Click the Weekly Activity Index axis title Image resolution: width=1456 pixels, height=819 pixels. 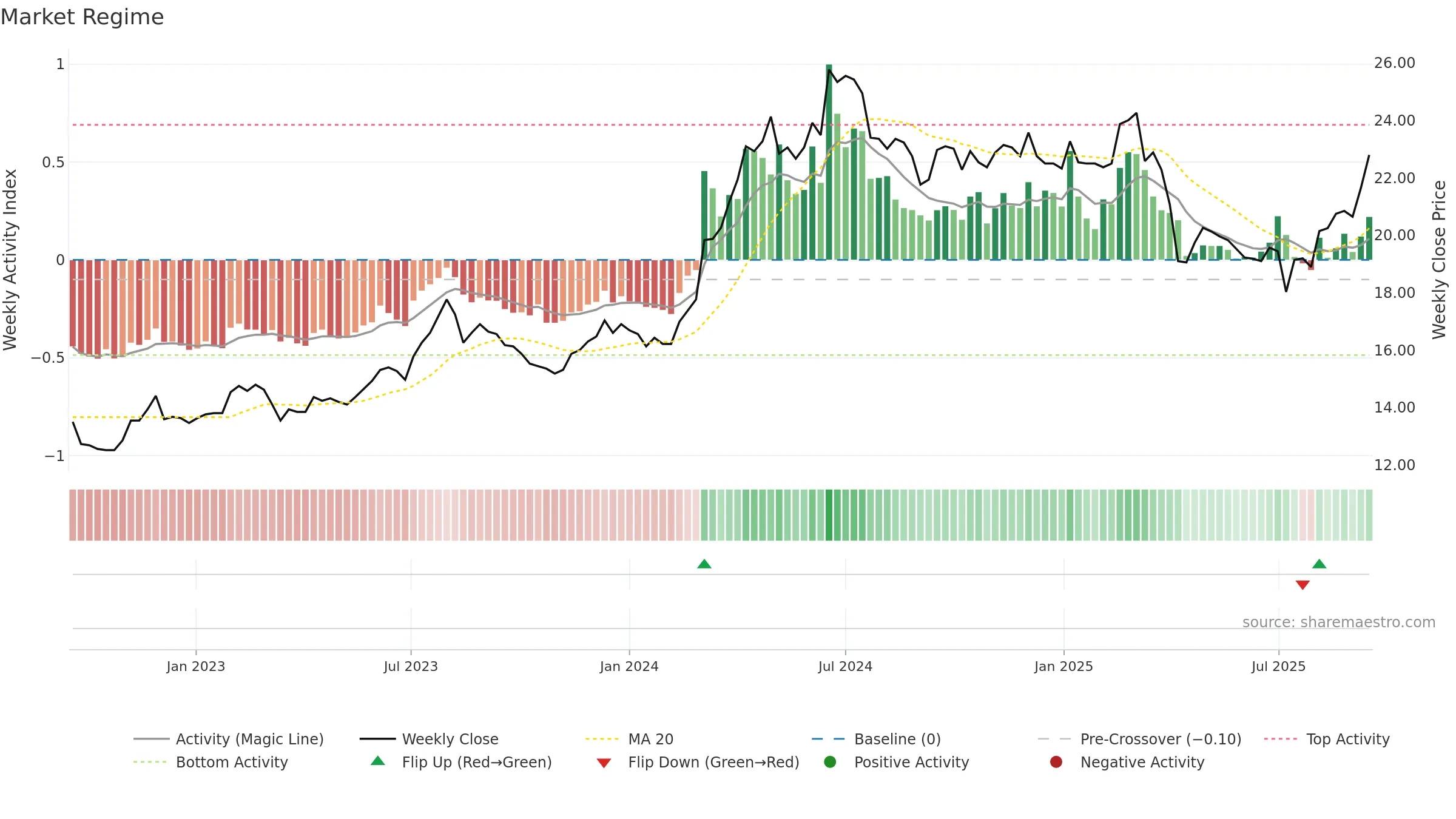tap(10, 260)
